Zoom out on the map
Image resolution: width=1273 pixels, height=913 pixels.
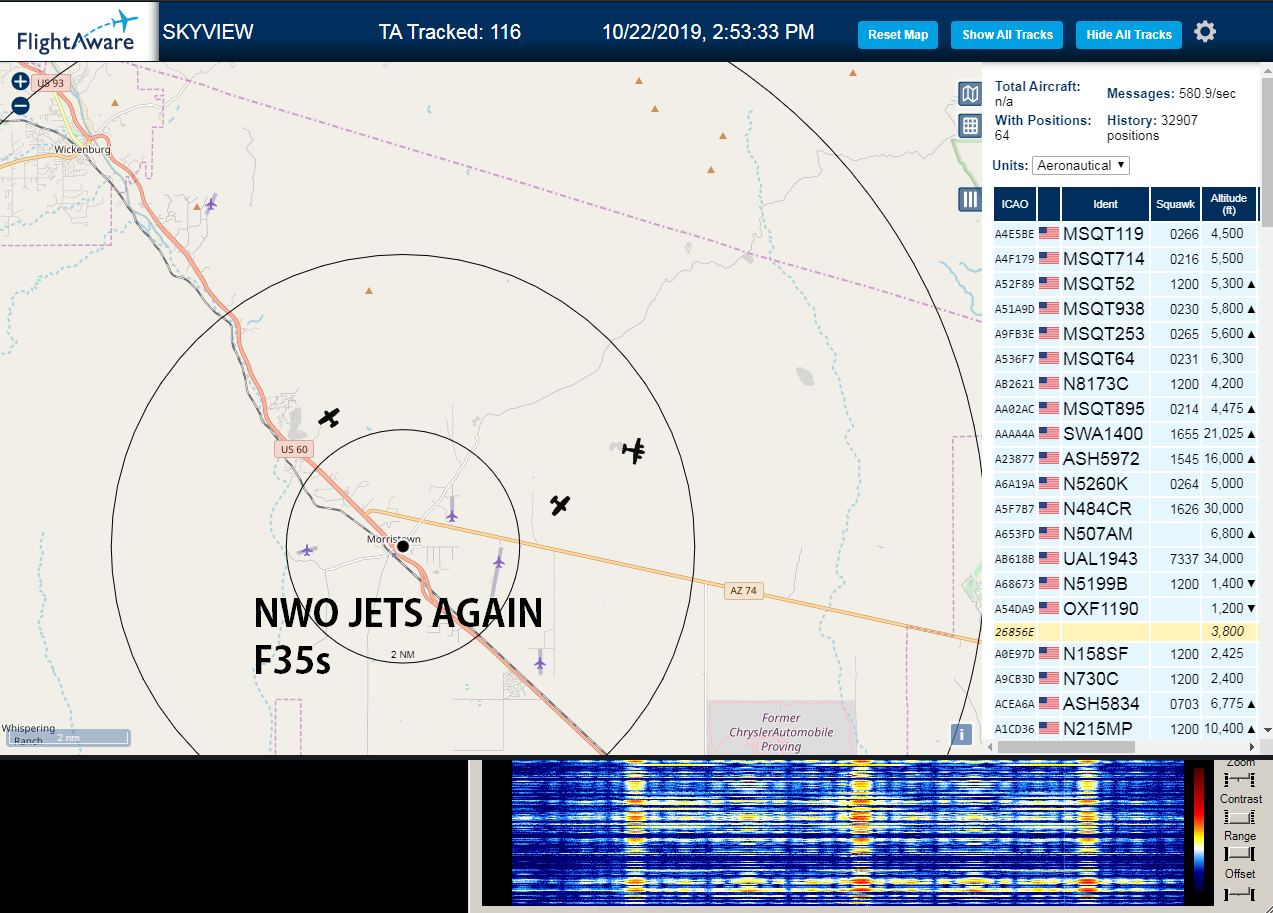[20, 105]
